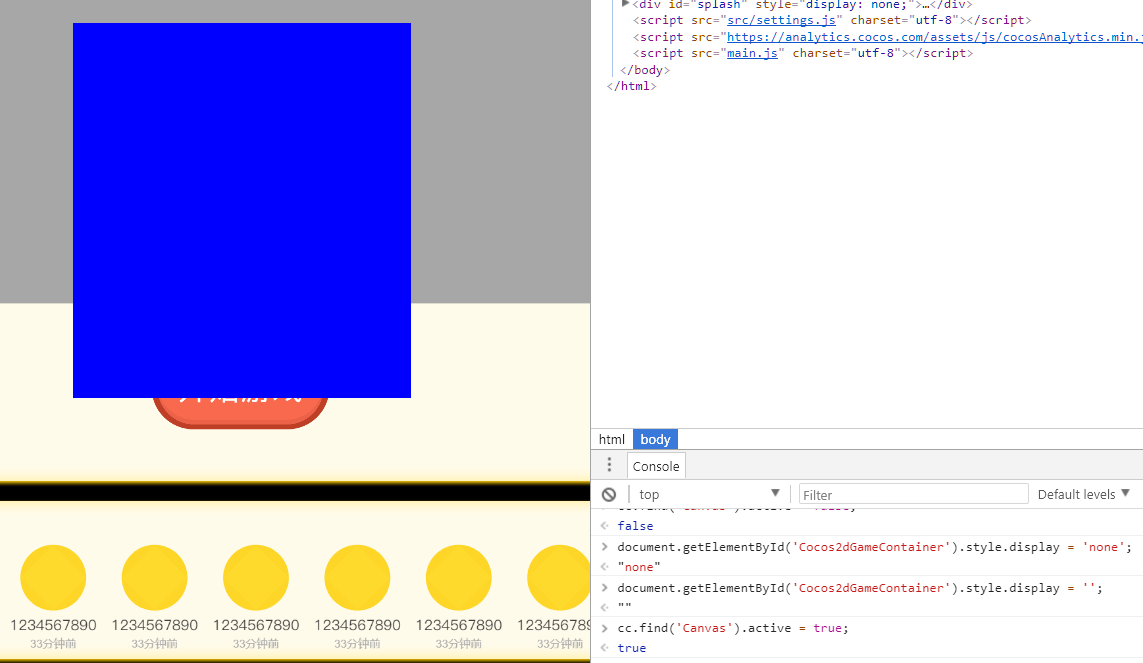Focus the console Filter input field
This screenshot has width=1143, height=663.
tap(913, 495)
